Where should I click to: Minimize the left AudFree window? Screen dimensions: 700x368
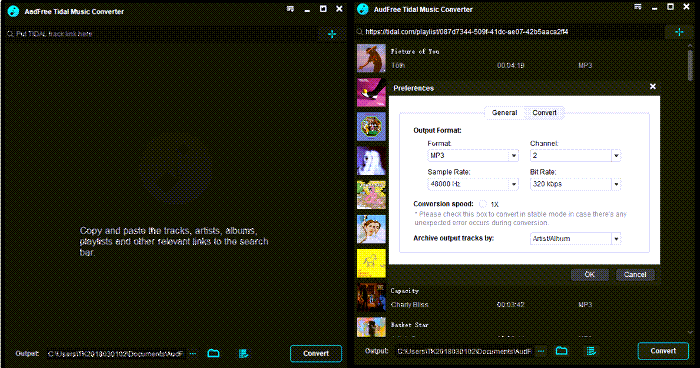tap(307, 10)
